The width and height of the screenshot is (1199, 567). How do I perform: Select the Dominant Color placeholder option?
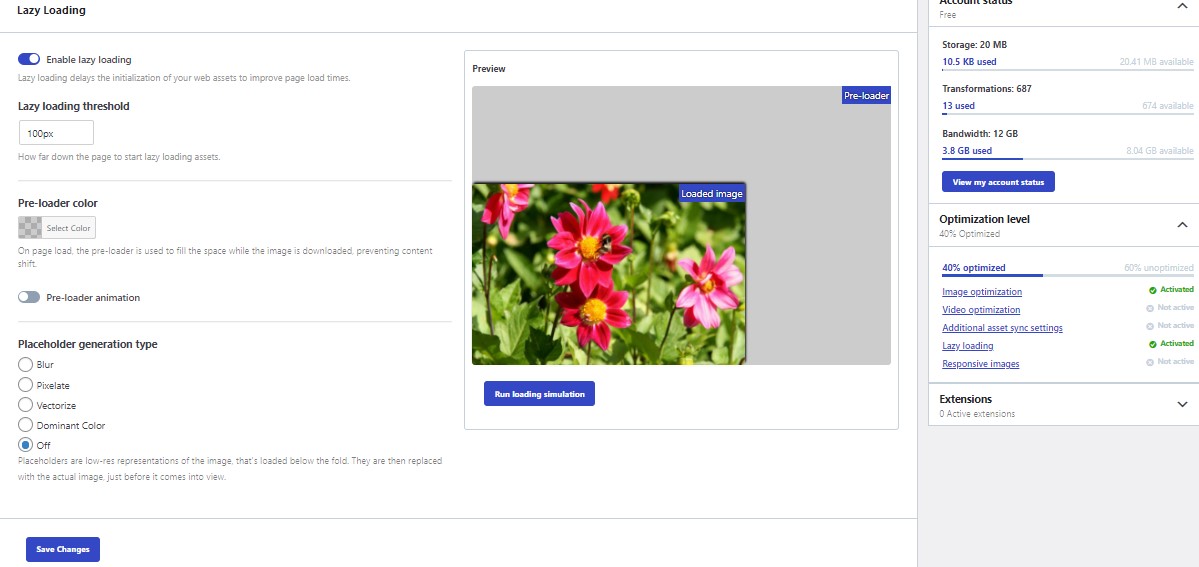click(x=25, y=425)
